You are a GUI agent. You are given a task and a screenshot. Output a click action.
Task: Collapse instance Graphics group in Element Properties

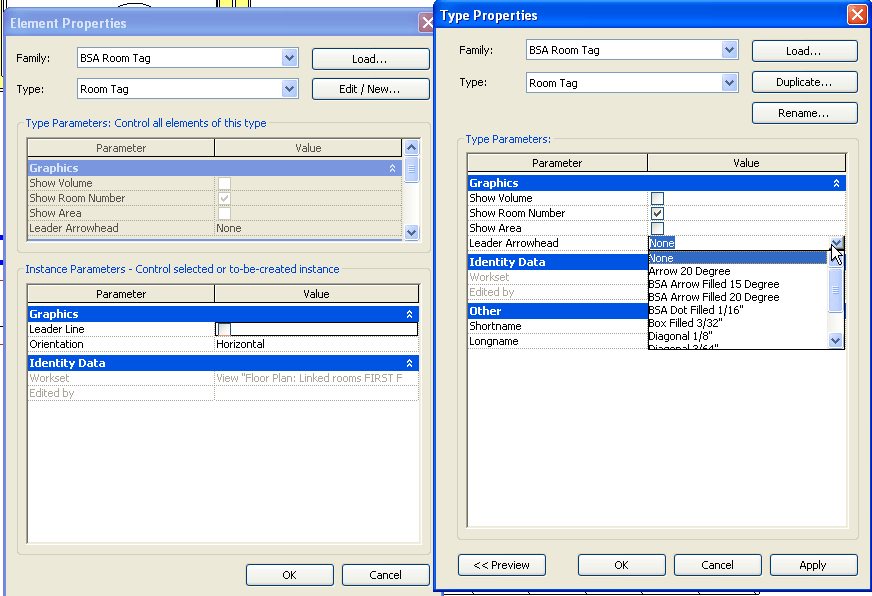(409, 314)
